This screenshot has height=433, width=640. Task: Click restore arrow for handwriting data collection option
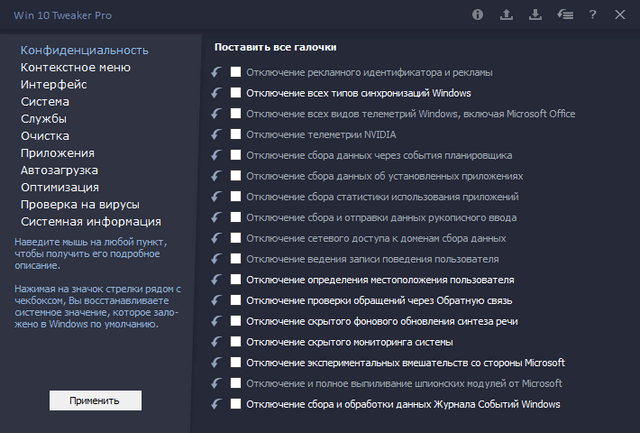217,218
